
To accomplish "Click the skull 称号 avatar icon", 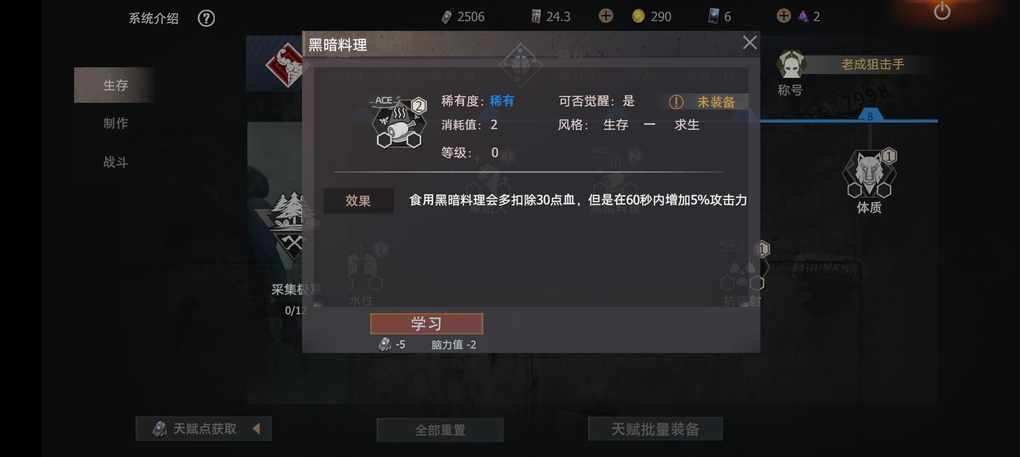I will [x=792, y=64].
